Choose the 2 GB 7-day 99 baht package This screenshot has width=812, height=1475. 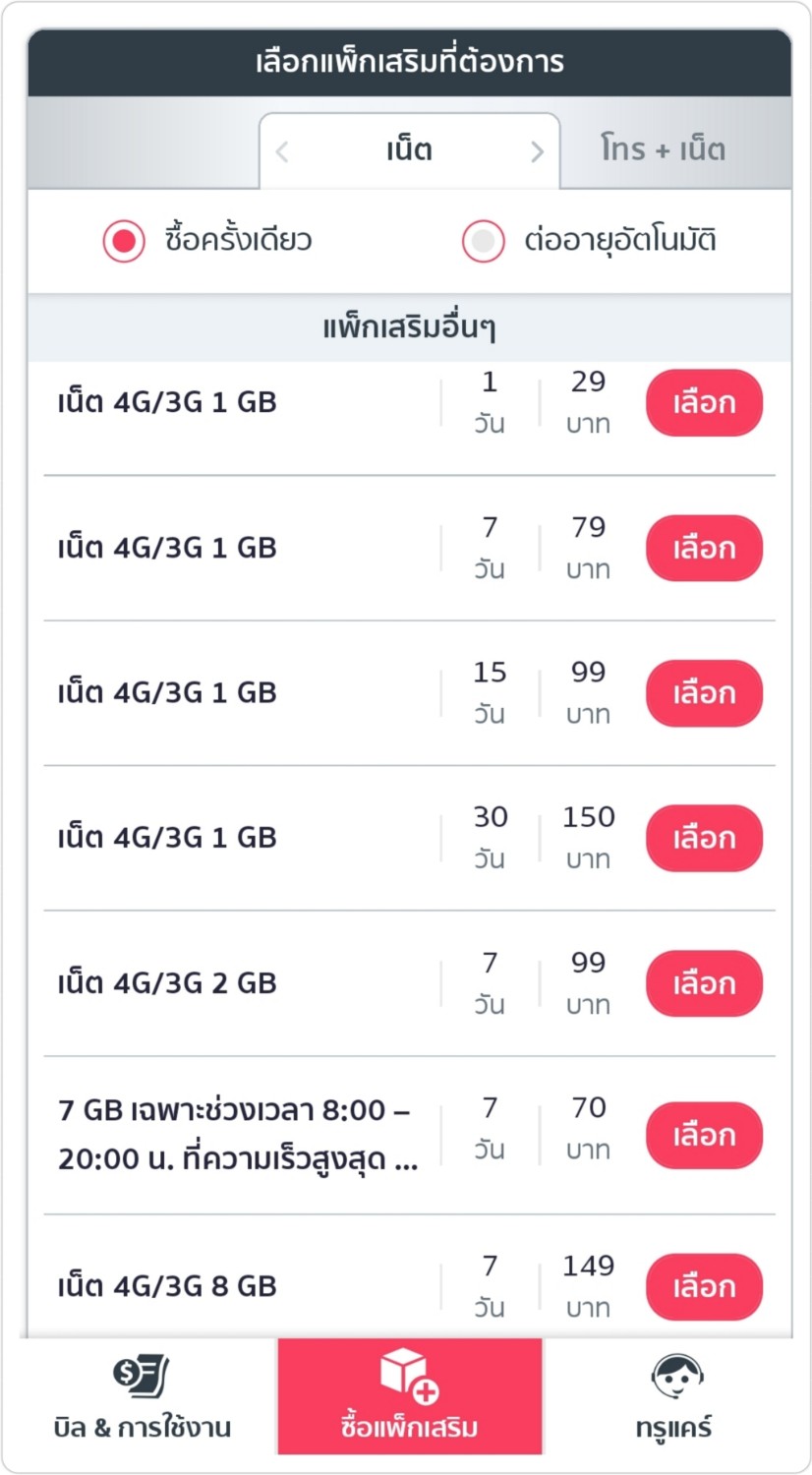tap(704, 983)
